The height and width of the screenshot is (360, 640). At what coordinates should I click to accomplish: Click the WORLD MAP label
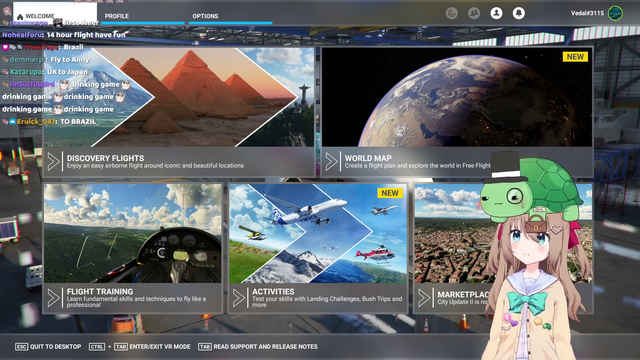point(368,158)
